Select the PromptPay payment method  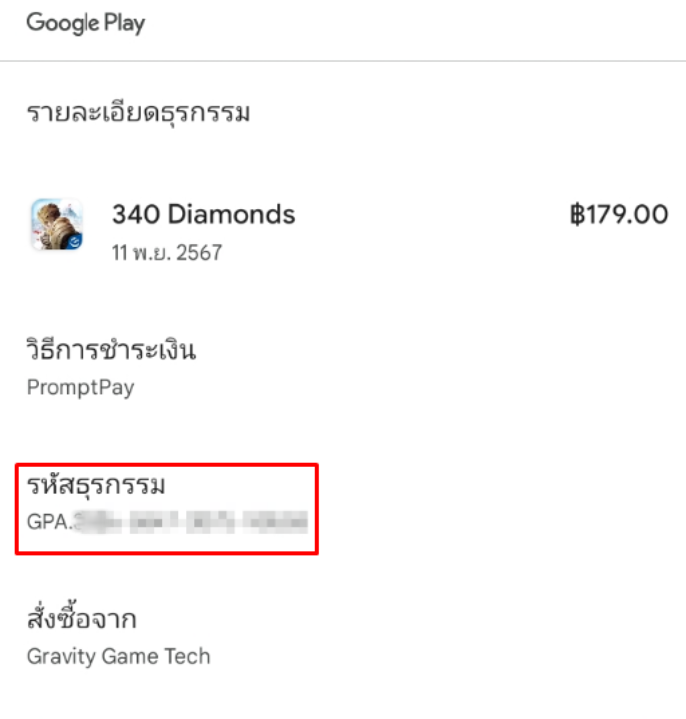click(81, 388)
